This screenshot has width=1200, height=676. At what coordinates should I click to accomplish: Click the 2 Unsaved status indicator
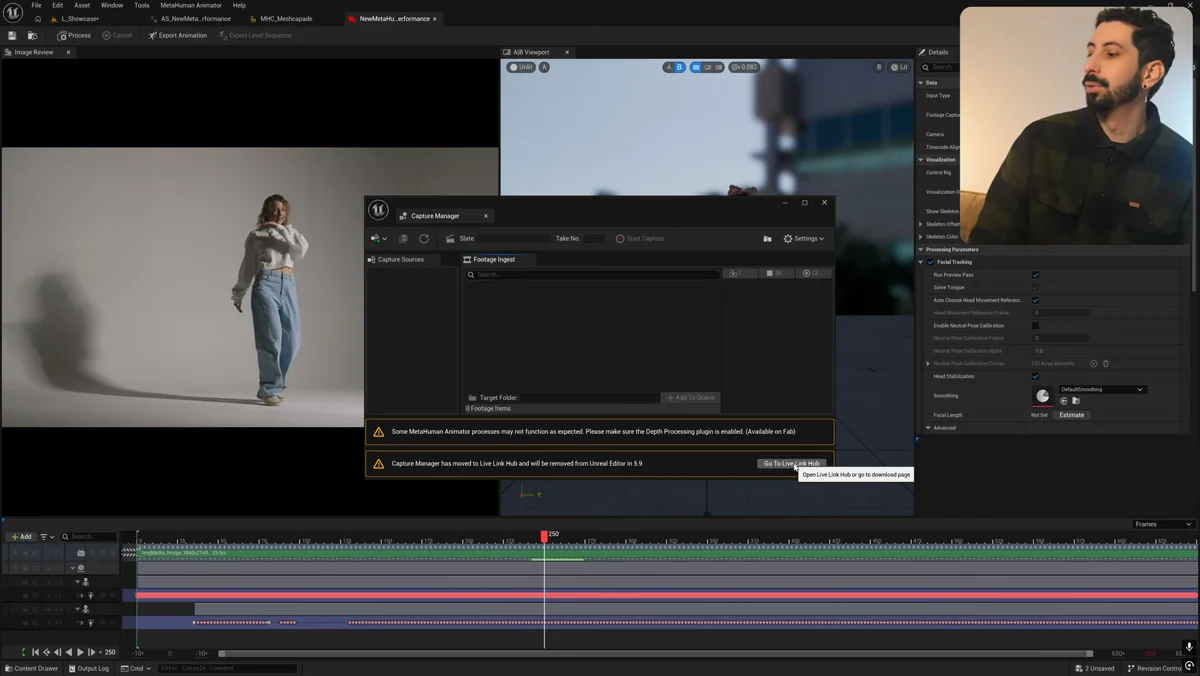pyautogui.click(x=1095, y=668)
